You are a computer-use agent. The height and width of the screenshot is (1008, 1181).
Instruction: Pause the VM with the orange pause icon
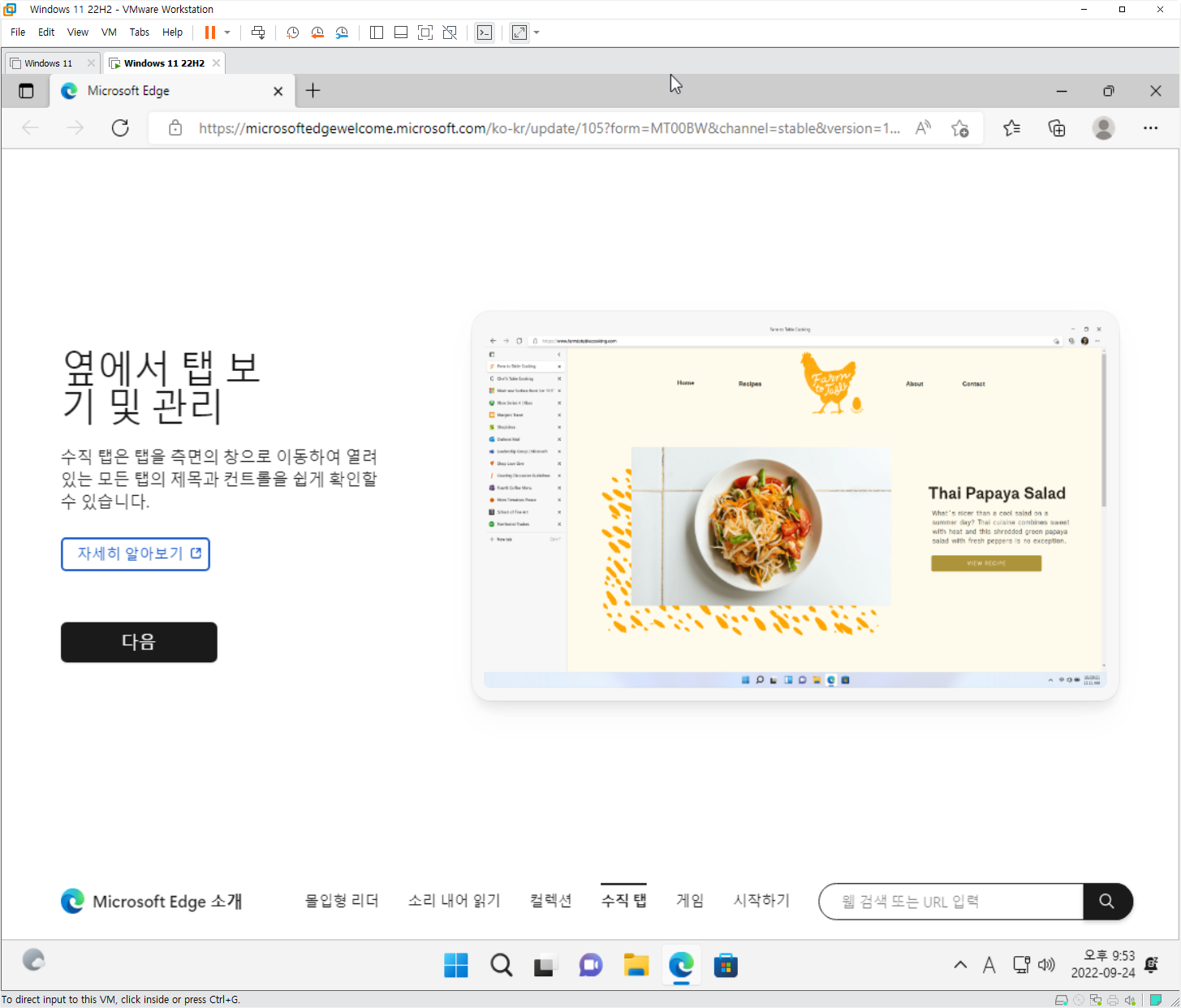point(210,32)
